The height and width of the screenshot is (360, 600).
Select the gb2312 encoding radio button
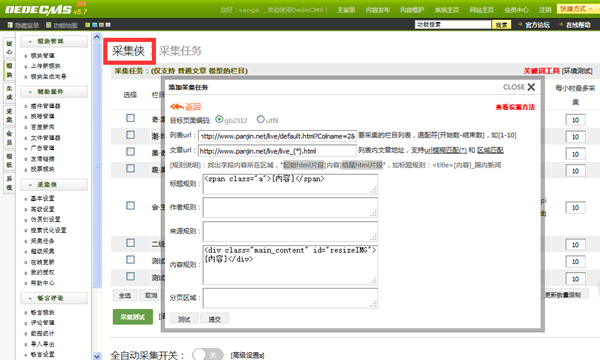(x=219, y=119)
